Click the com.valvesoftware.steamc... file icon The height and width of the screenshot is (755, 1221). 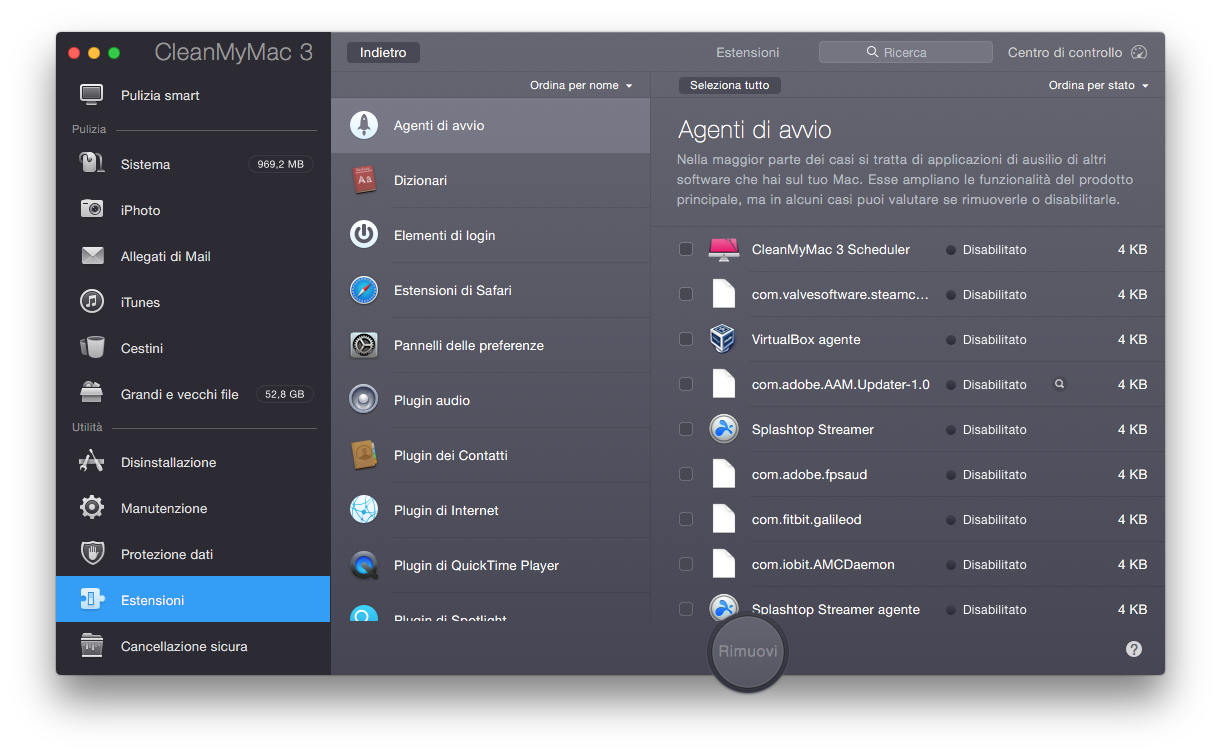pos(723,294)
